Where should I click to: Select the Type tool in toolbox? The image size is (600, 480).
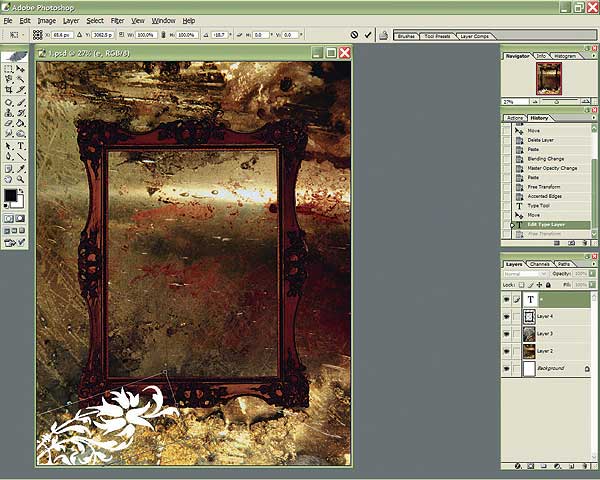[x=22, y=145]
